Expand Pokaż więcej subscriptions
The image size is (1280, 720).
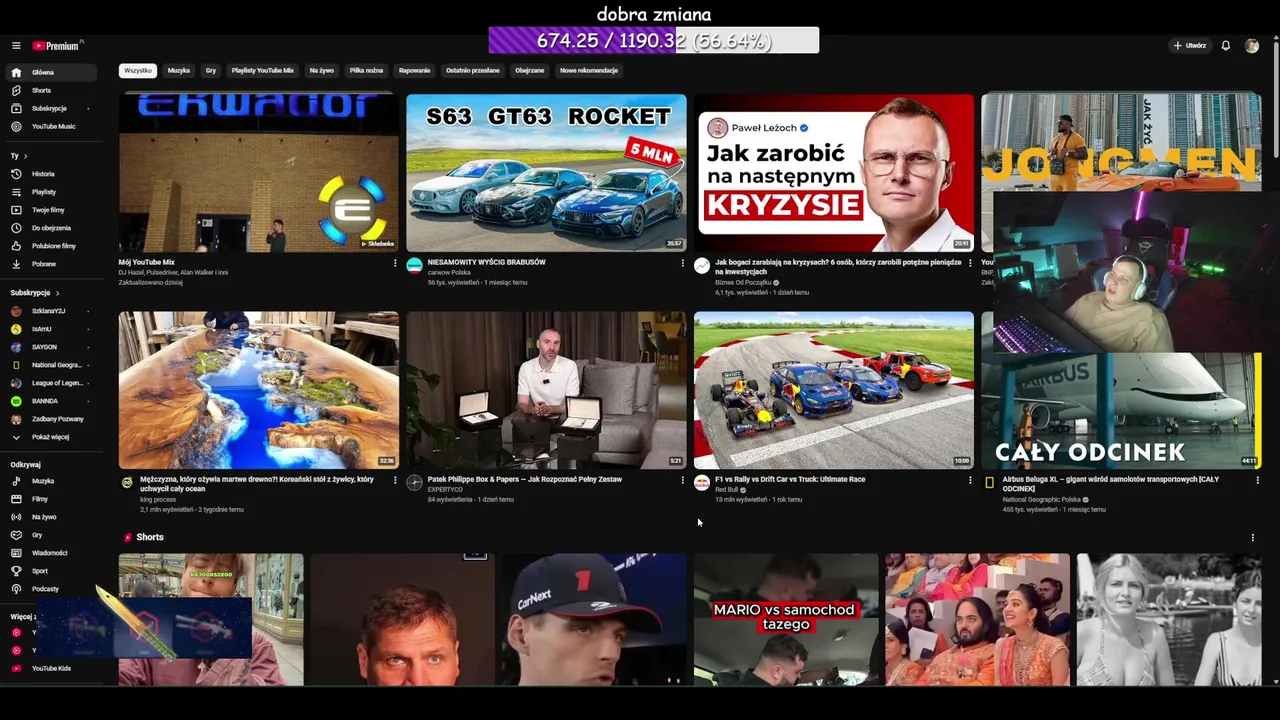tap(49, 437)
